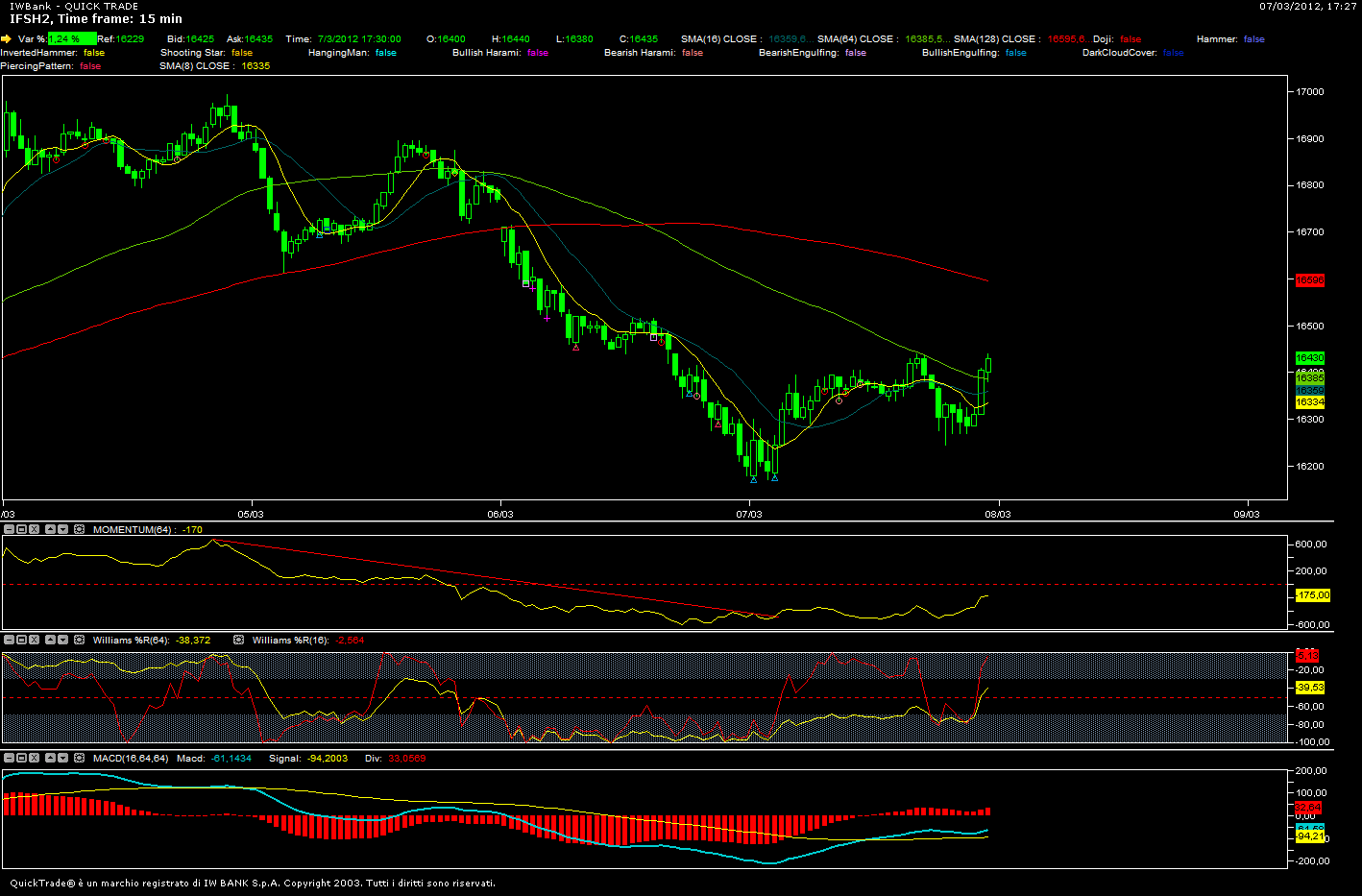Open settings gear for MOMENTUM(64)
This screenshot has width=1362, height=896.
pyautogui.click(x=80, y=529)
